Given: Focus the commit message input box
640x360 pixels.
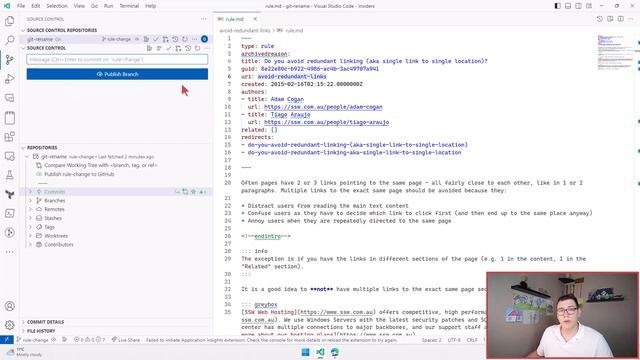Looking at the screenshot, I should point(117,60).
